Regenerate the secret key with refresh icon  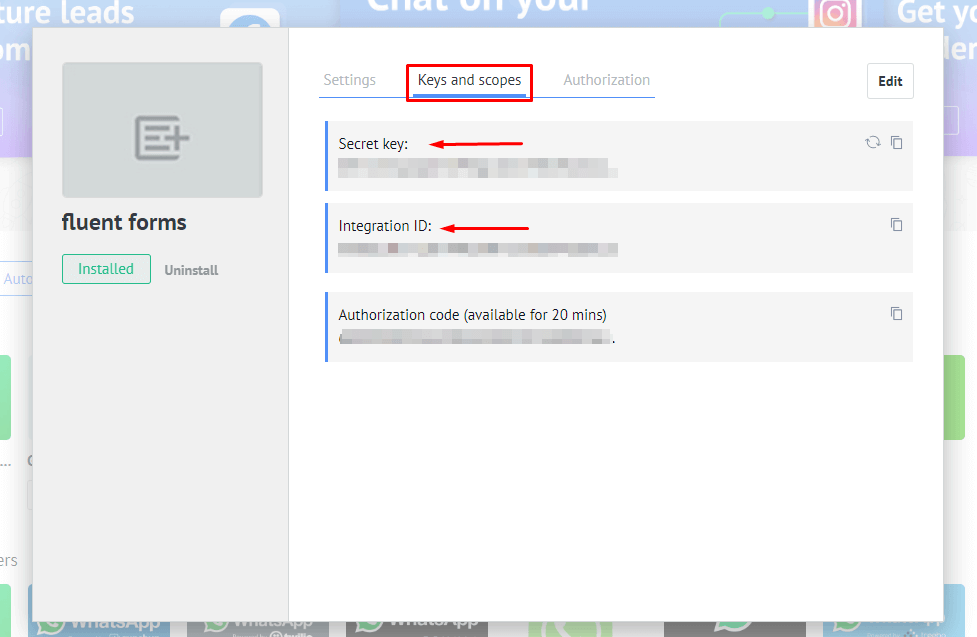[x=872, y=143]
